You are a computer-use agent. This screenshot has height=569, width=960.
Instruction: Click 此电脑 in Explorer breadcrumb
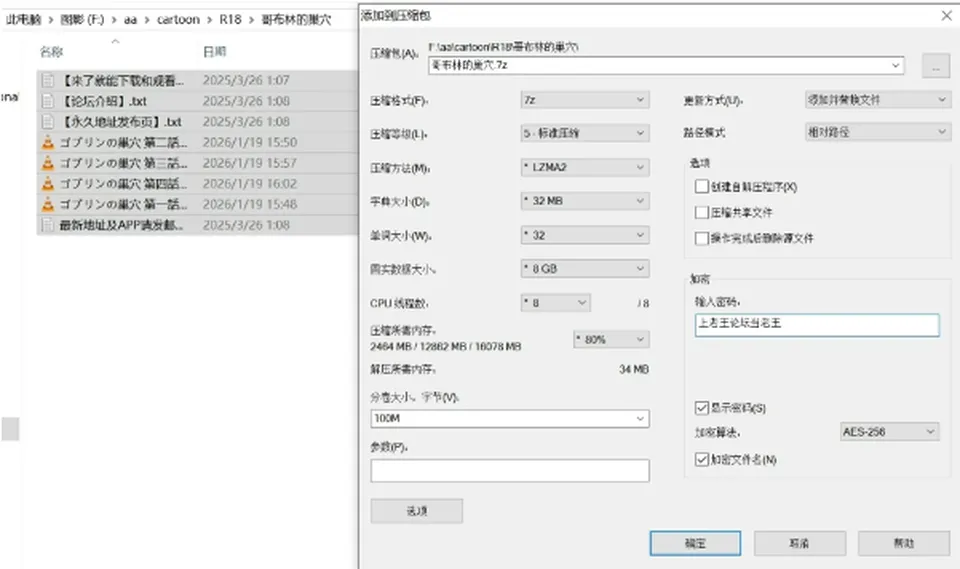[x=23, y=20]
